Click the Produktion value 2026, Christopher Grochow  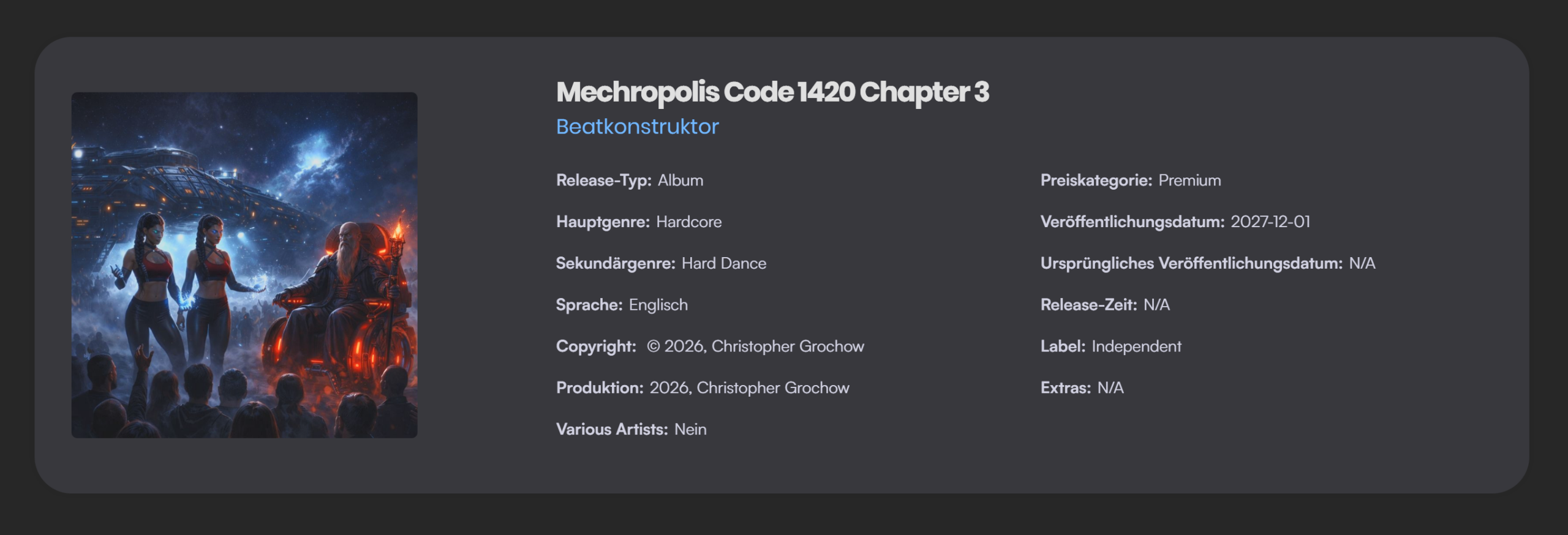coord(749,388)
